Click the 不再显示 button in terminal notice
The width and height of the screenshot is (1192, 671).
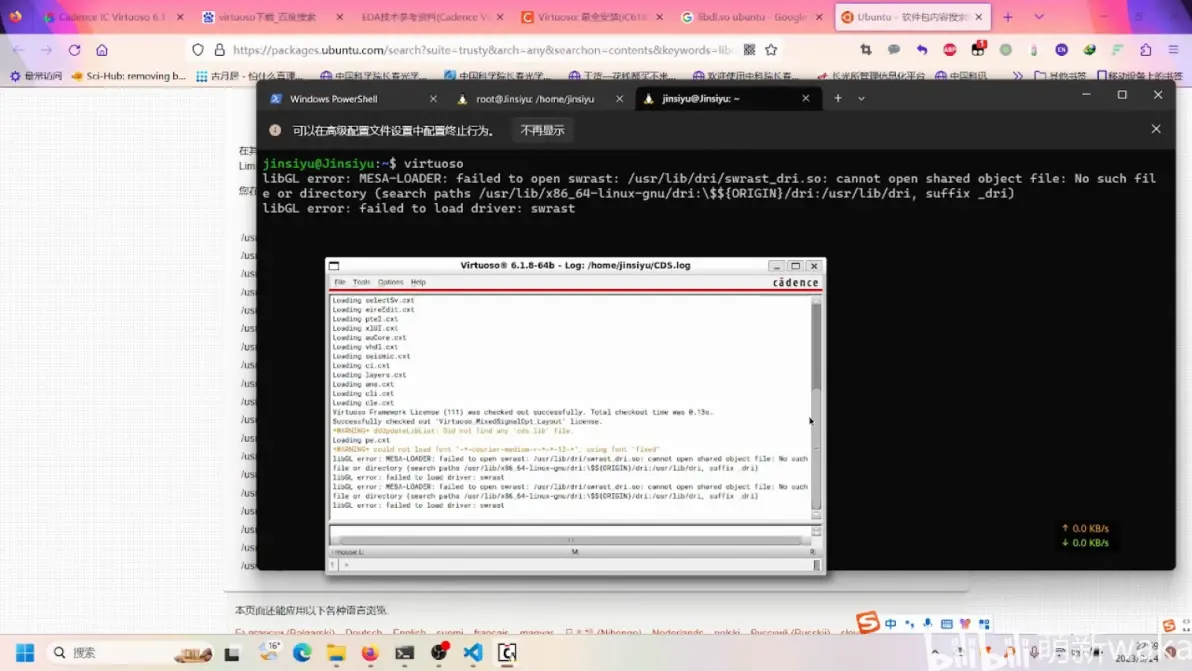(x=542, y=131)
